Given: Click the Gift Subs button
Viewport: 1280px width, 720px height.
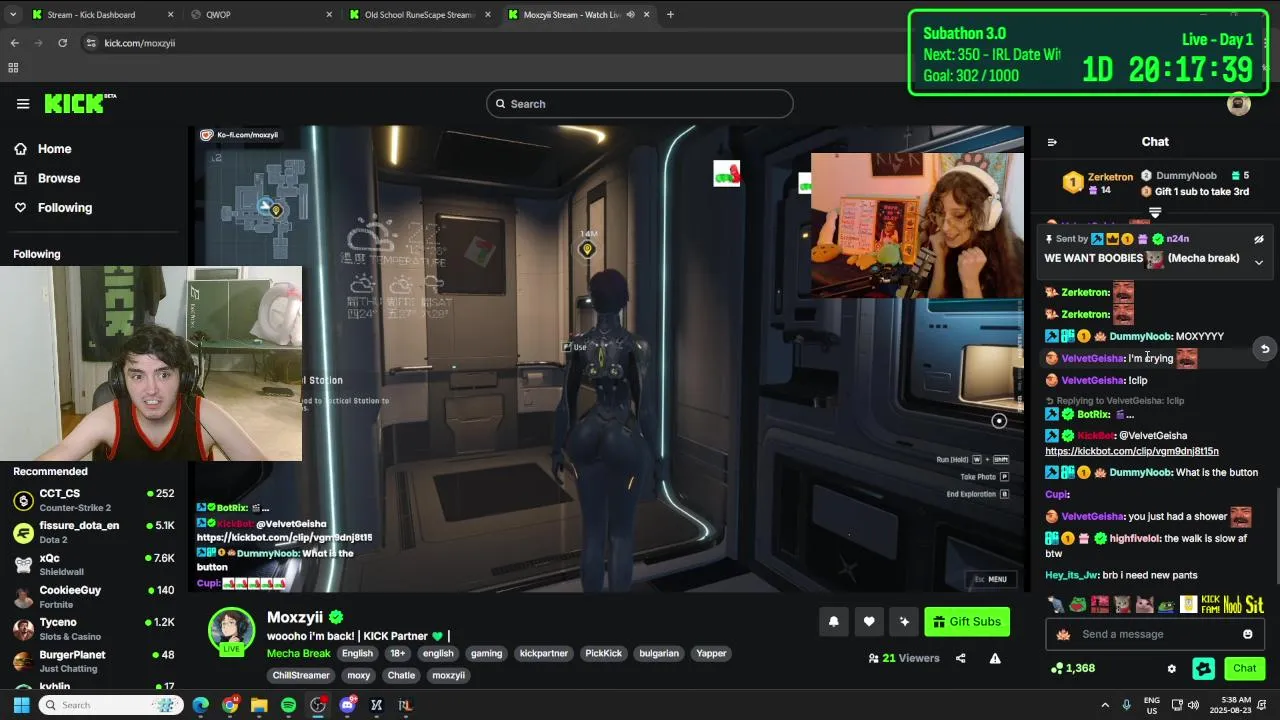Looking at the screenshot, I should [967, 622].
